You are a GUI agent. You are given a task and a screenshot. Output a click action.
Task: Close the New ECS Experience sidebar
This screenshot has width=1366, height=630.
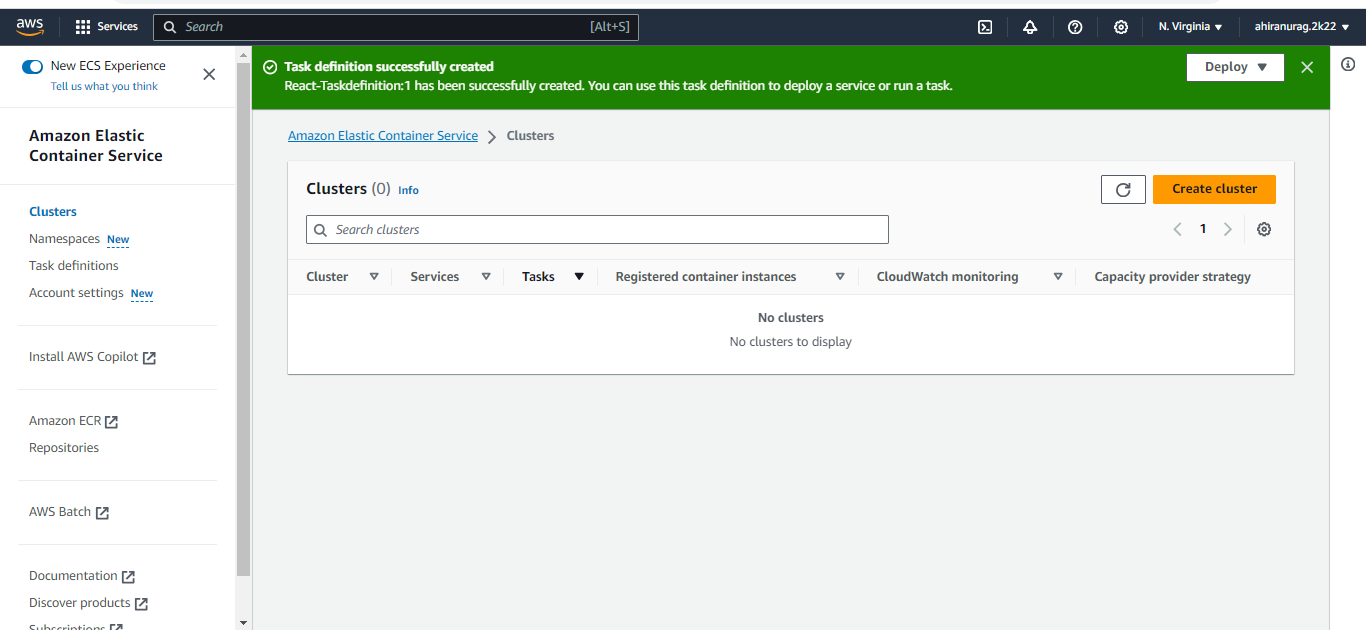pyautogui.click(x=209, y=74)
